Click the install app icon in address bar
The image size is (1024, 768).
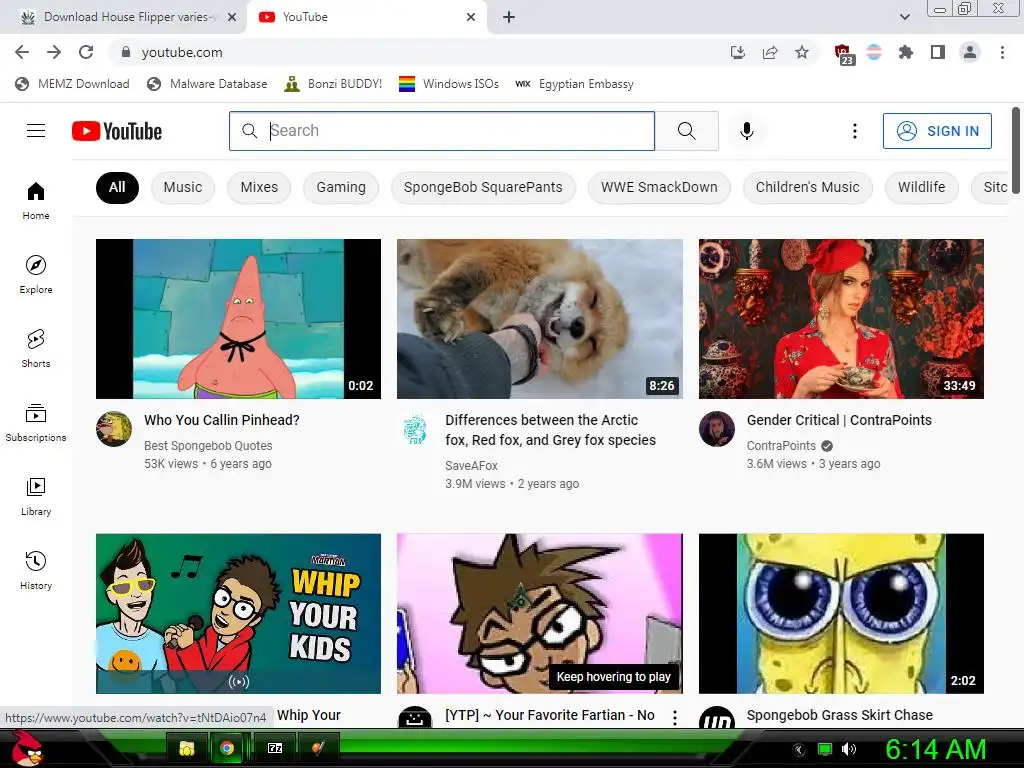pos(738,52)
